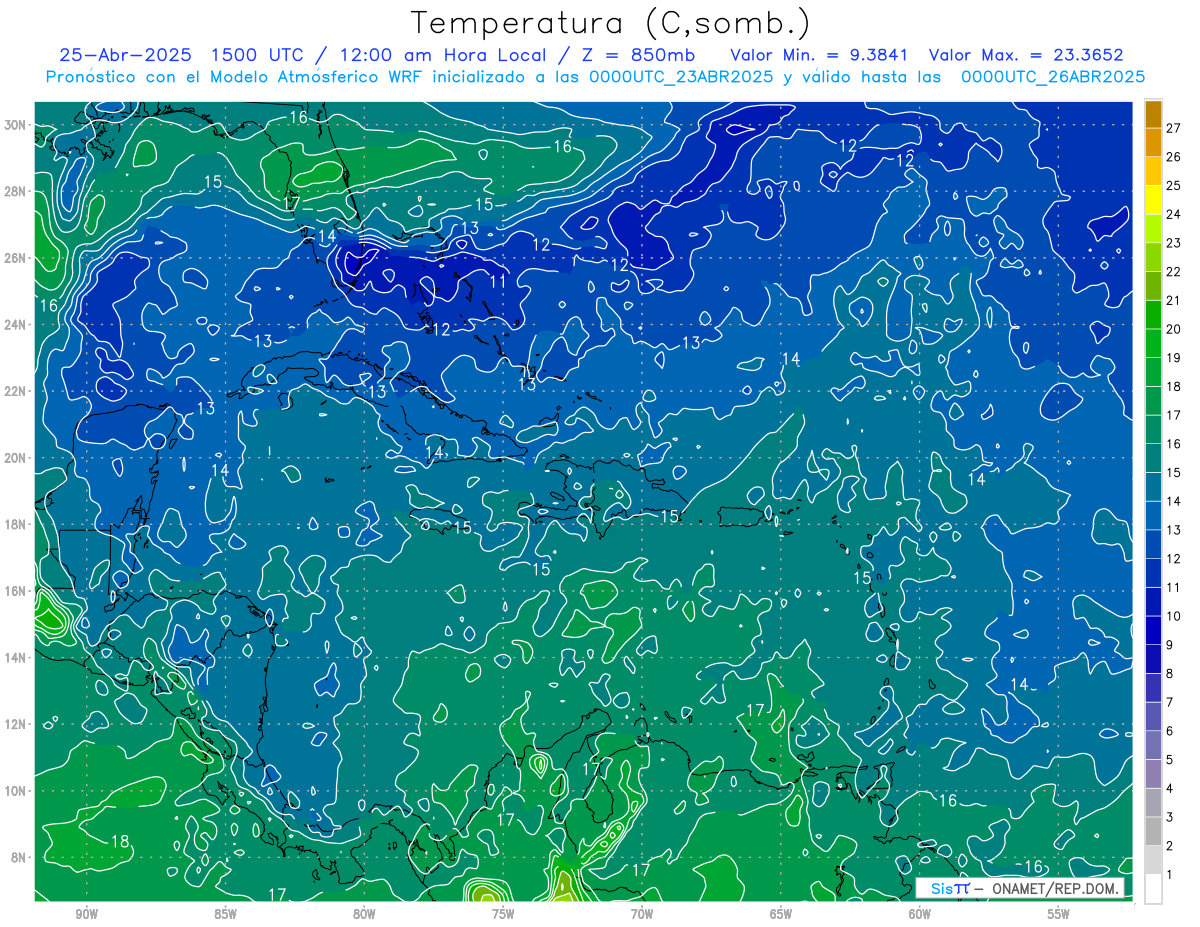Click the legend color band labeled 9
This screenshot has height=927, width=1200.
point(1153,631)
